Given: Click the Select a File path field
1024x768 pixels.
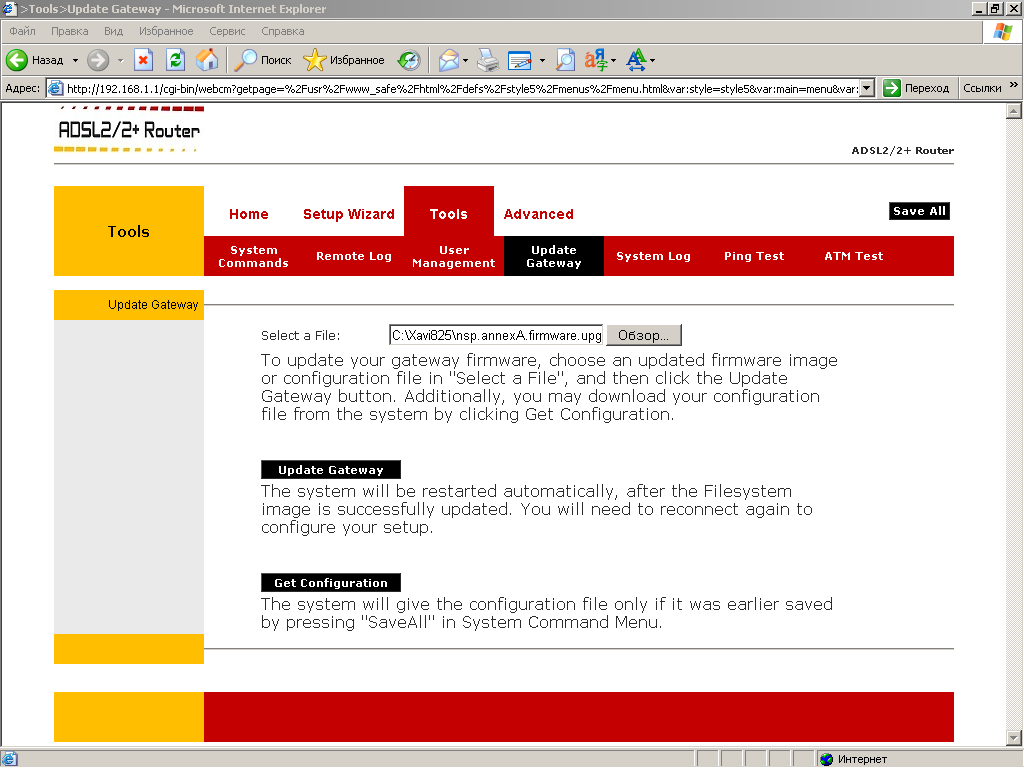Looking at the screenshot, I should (x=496, y=335).
